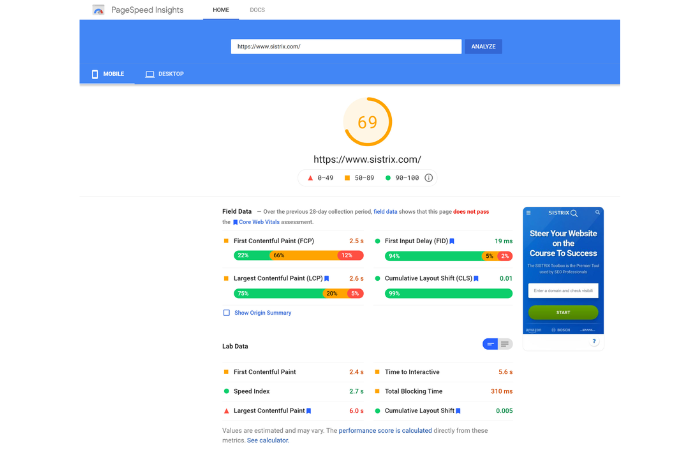Click the green circle 90-100 legend icon

(x=388, y=178)
